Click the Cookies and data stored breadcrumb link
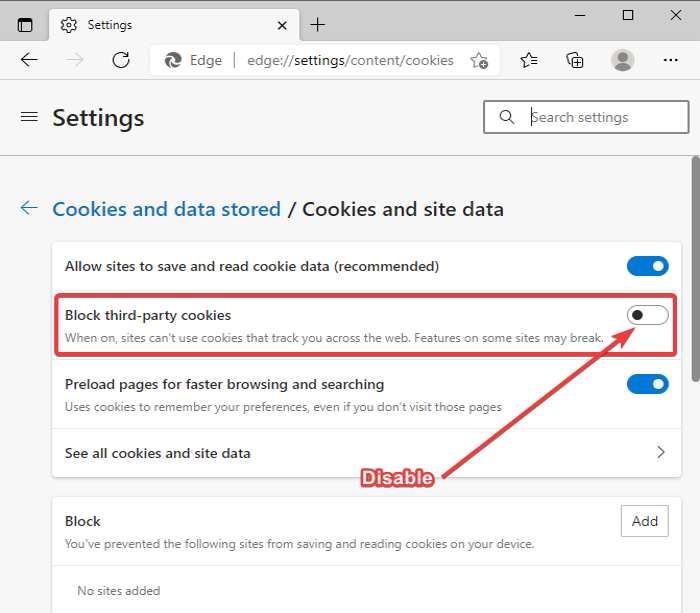Image resolution: width=700 pixels, height=613 pixels. pos(166,209)
